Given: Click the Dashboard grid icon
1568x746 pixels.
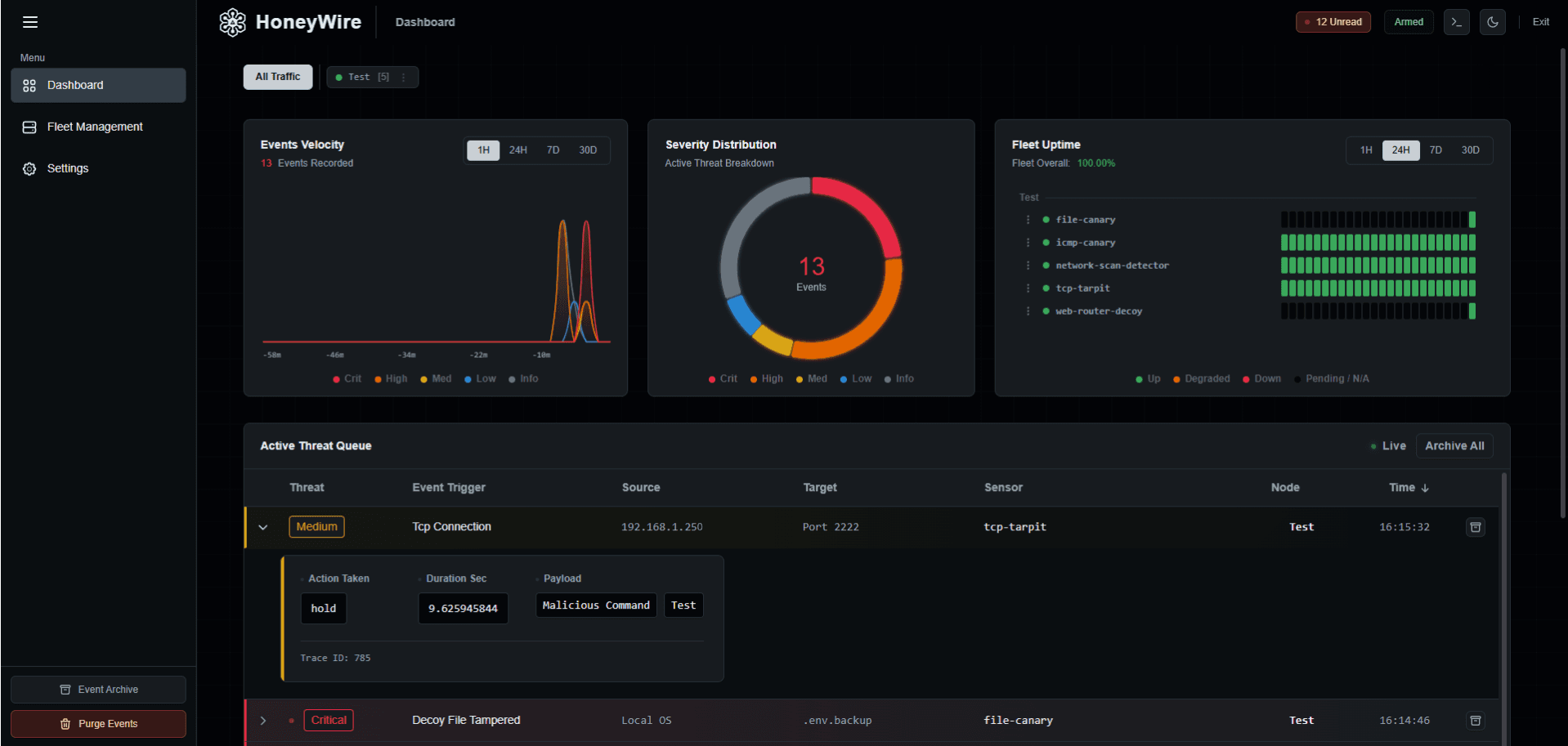Looking at the screenshot, I should [x=29, y=85].
